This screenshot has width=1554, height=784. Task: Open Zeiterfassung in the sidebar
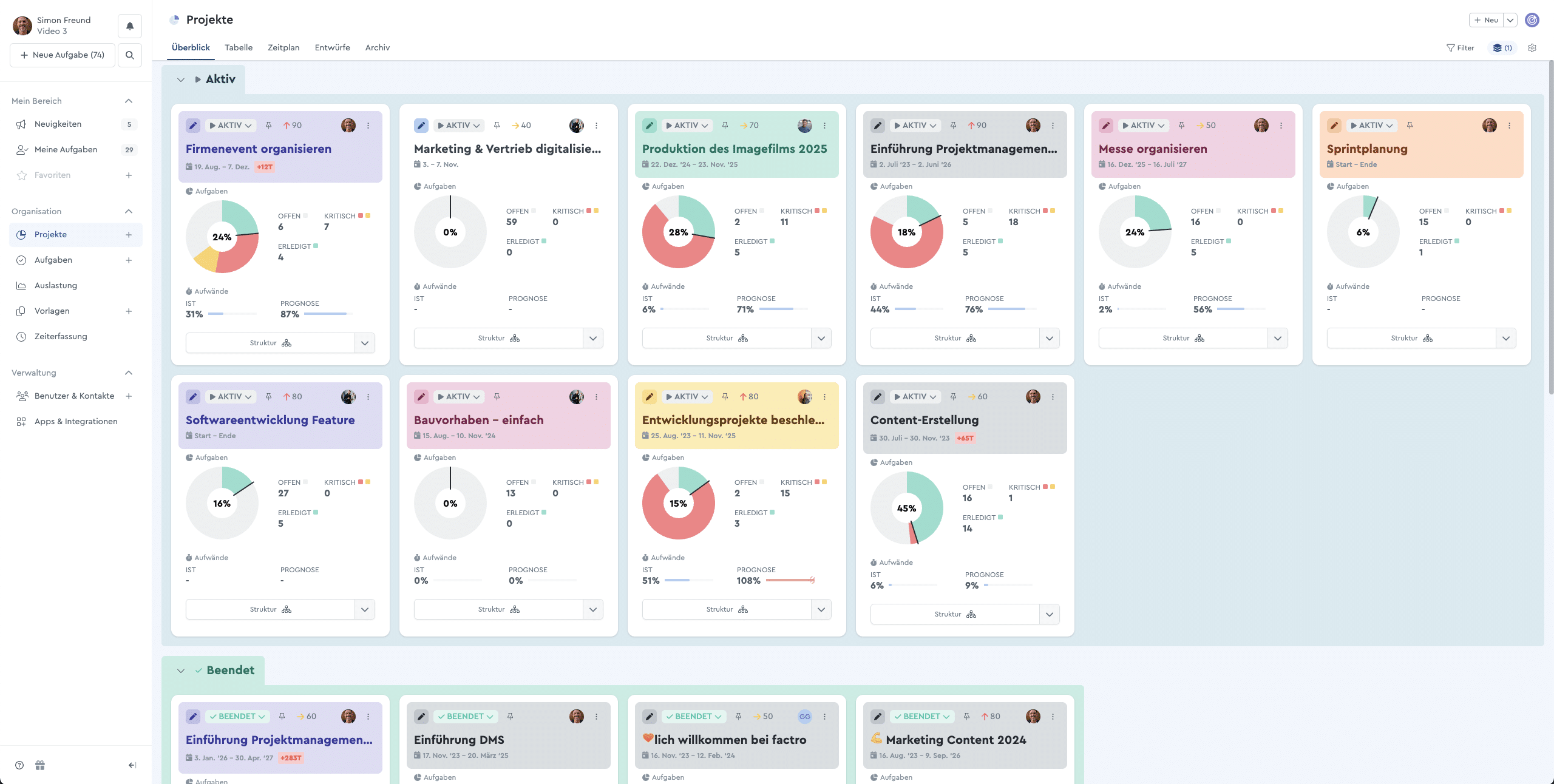coord(61,336)
